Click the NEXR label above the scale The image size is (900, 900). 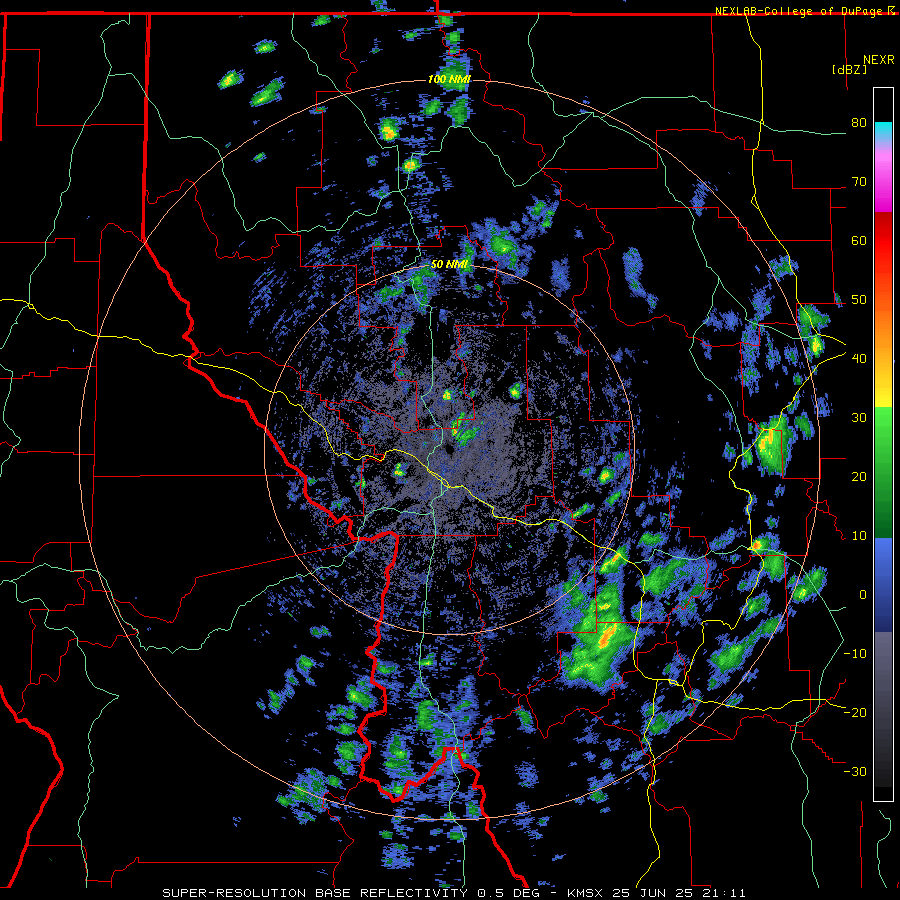click(878, 60)
